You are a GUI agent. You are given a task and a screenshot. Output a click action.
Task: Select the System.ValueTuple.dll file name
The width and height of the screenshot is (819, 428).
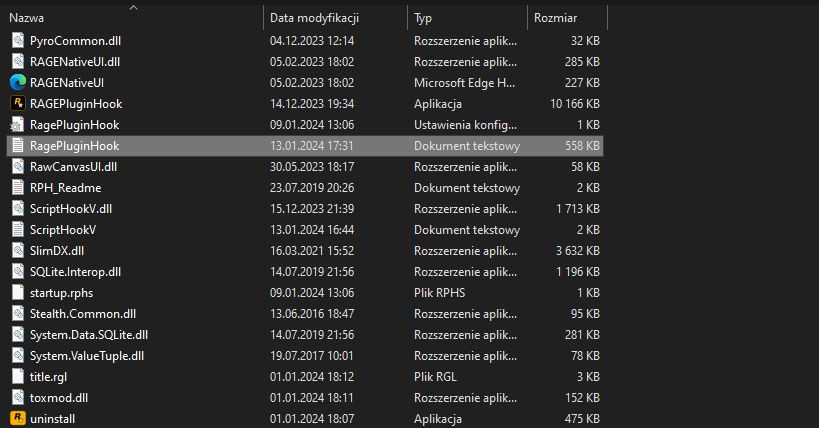tap(87, 355)
